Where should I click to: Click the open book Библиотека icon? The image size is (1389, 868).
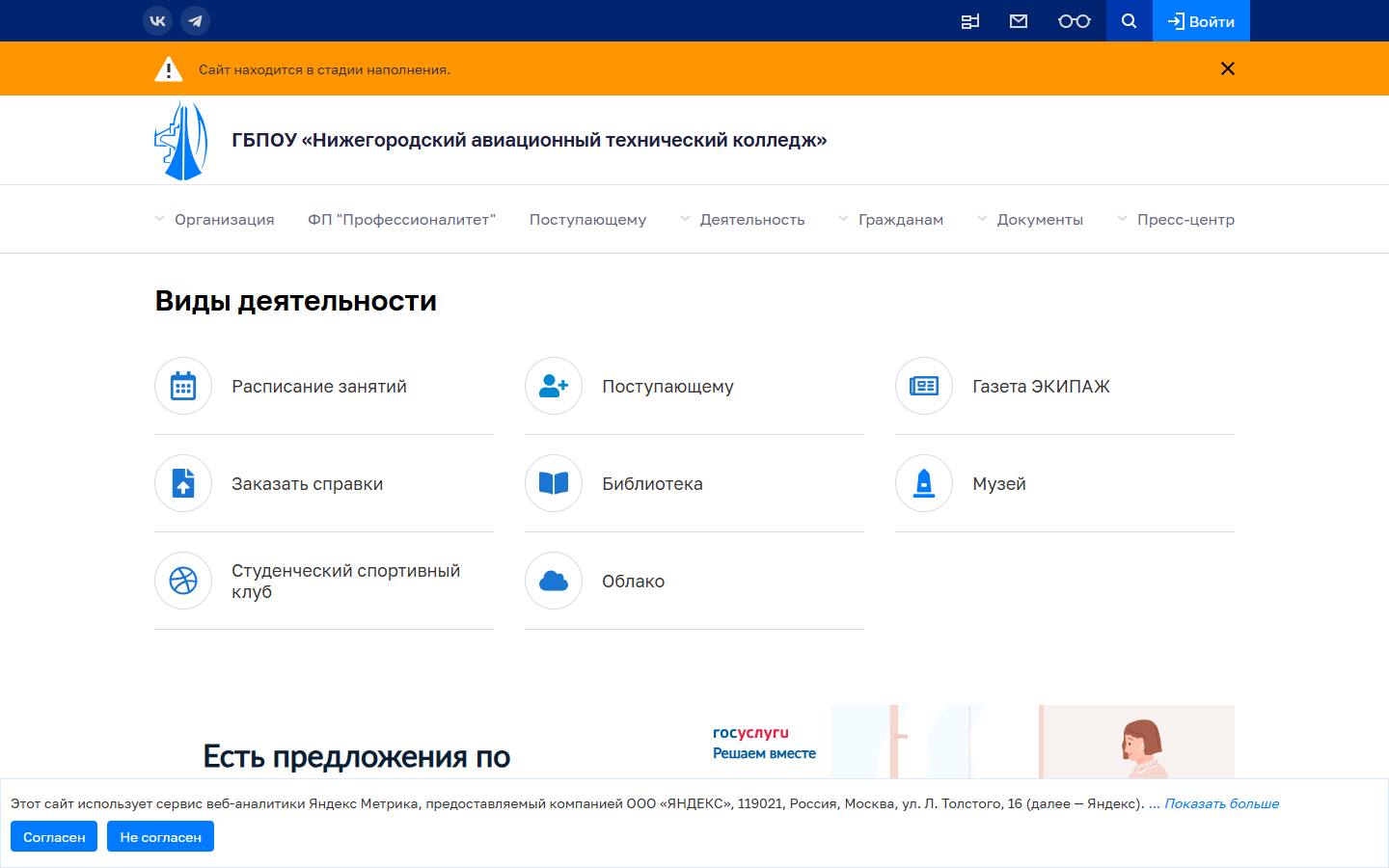554,483
